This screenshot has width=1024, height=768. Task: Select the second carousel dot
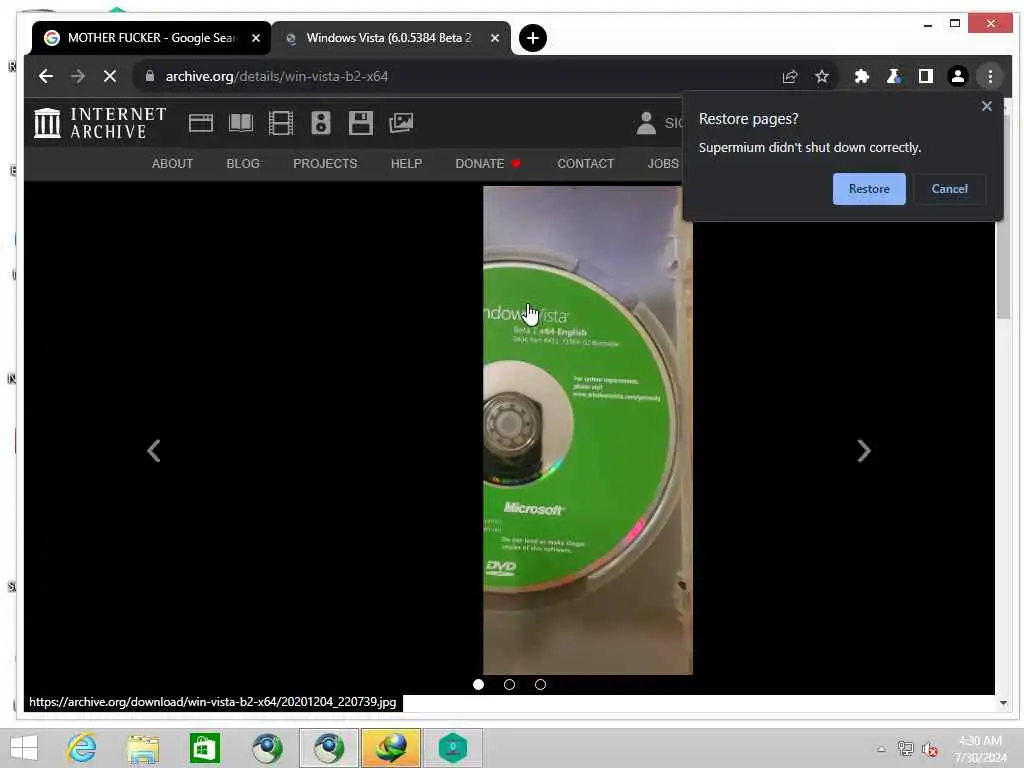click(x=509, y=684)
